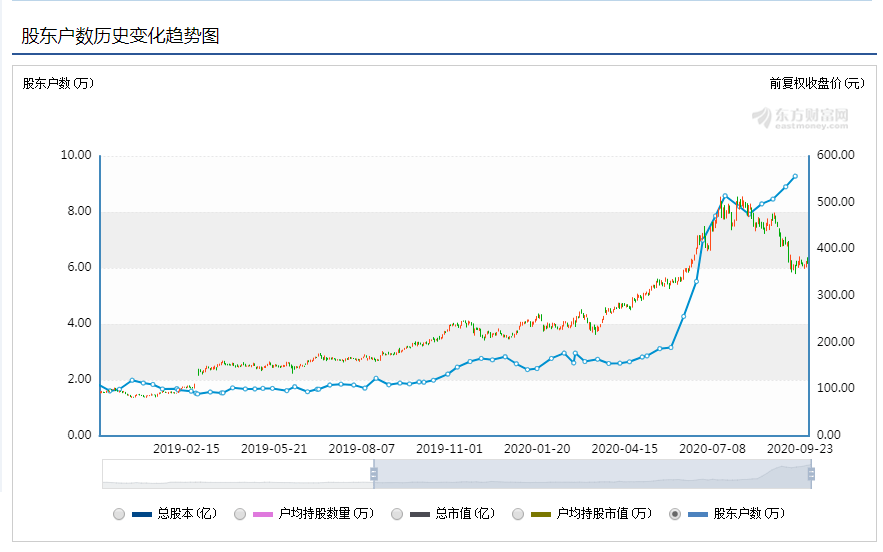Viewport: 883px width, 552px height.
Task: Click the olive 户均持股市值 legend swatch
Action: point(542,514)
